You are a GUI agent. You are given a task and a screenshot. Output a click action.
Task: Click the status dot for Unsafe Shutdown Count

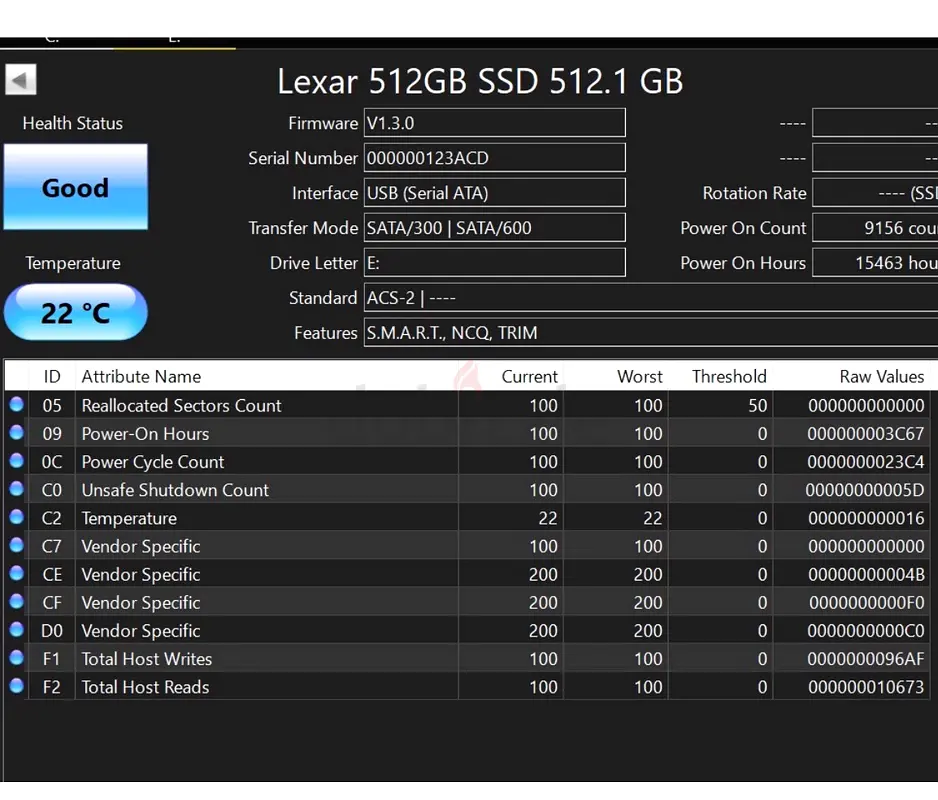(17, 489)
